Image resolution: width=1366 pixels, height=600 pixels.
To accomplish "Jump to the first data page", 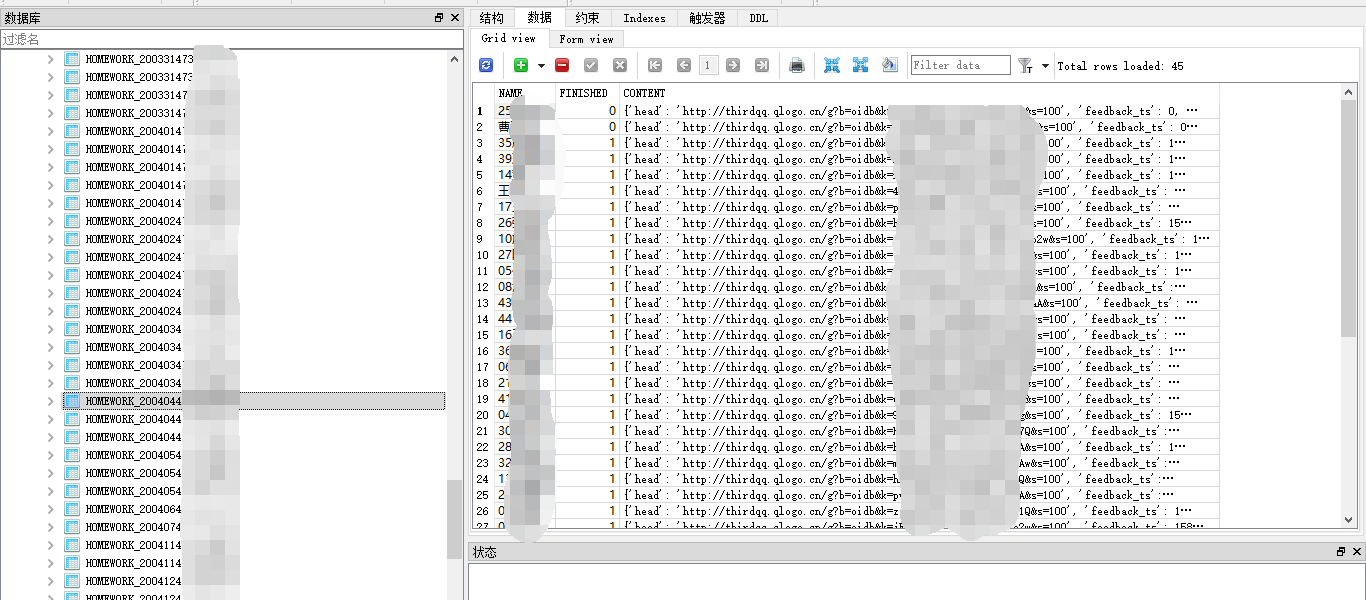I will (655, 65).
